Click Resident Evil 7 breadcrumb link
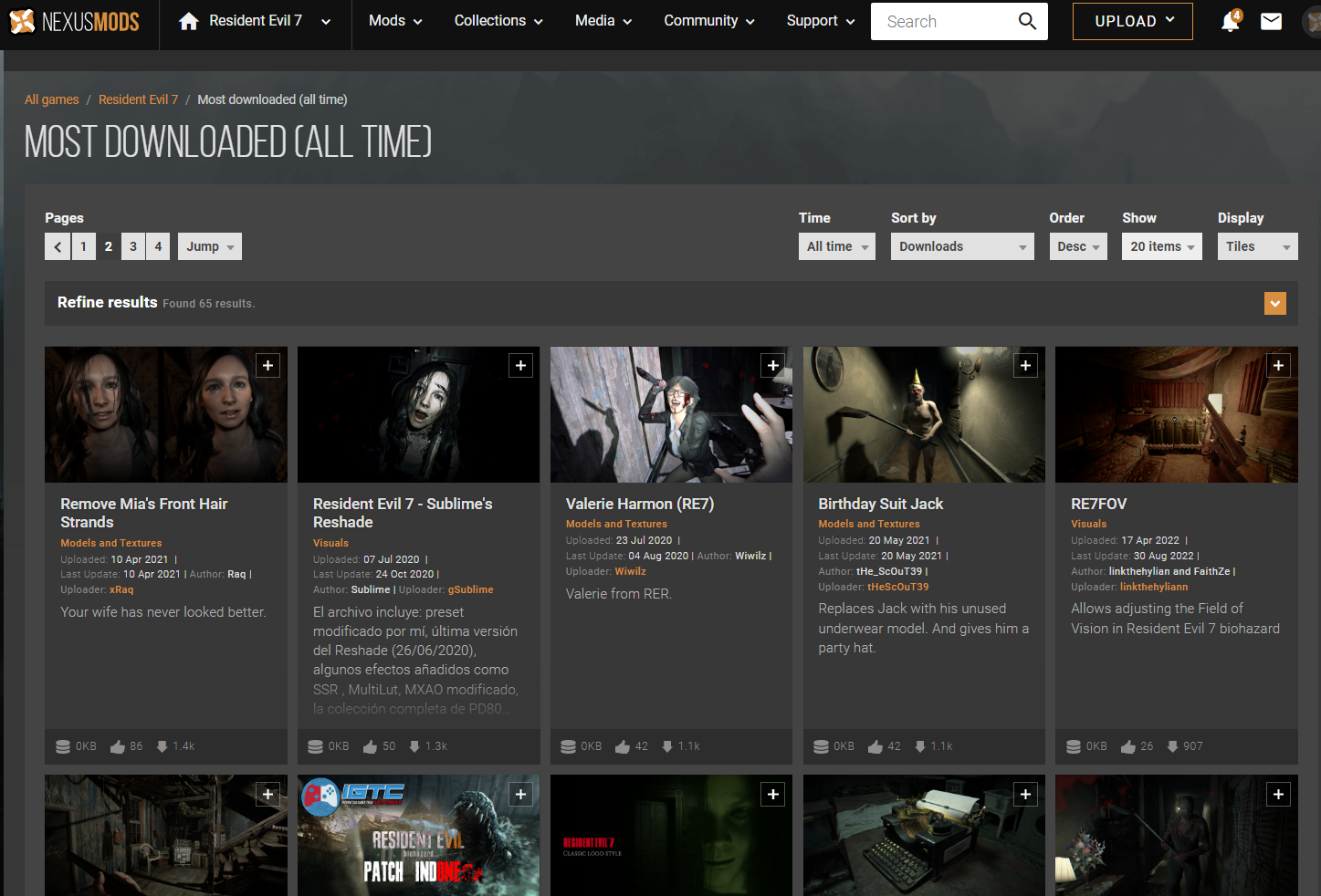Viewport: 1321px width, 896px height. coord(139,99)
